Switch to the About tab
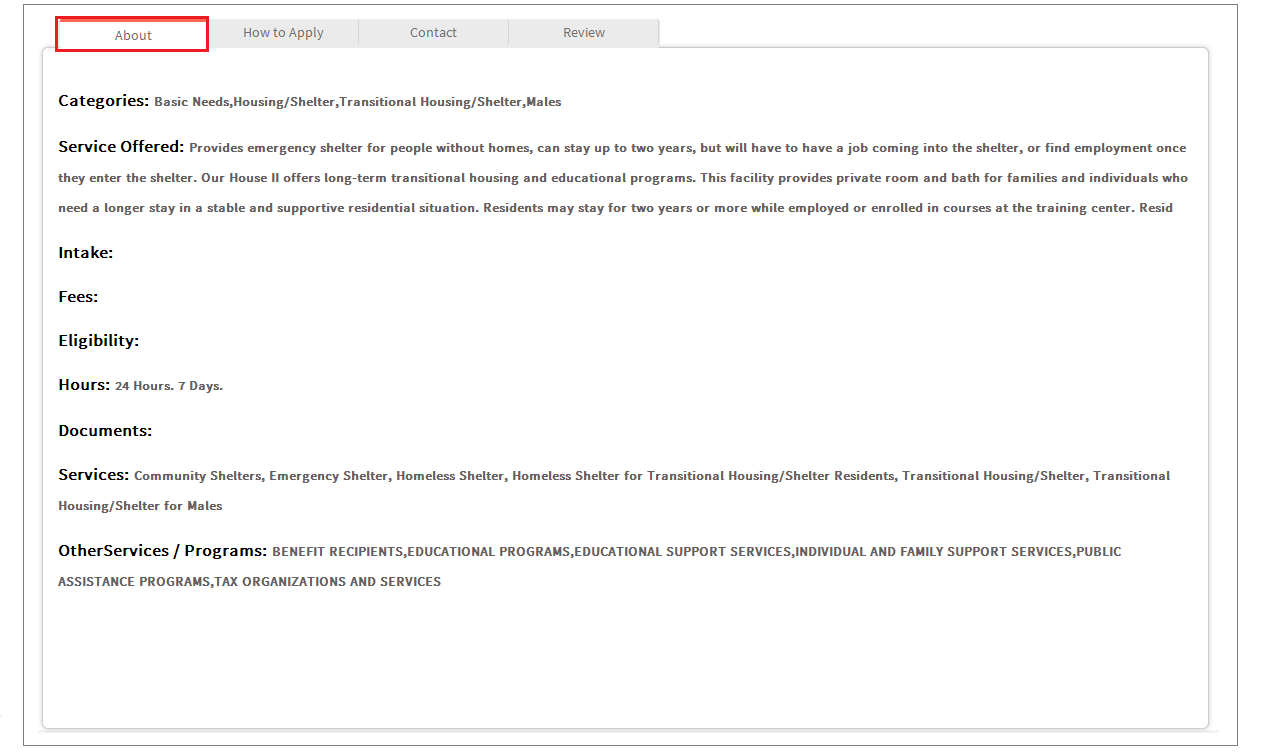The image size is (1263, 754). click(133, 35)
